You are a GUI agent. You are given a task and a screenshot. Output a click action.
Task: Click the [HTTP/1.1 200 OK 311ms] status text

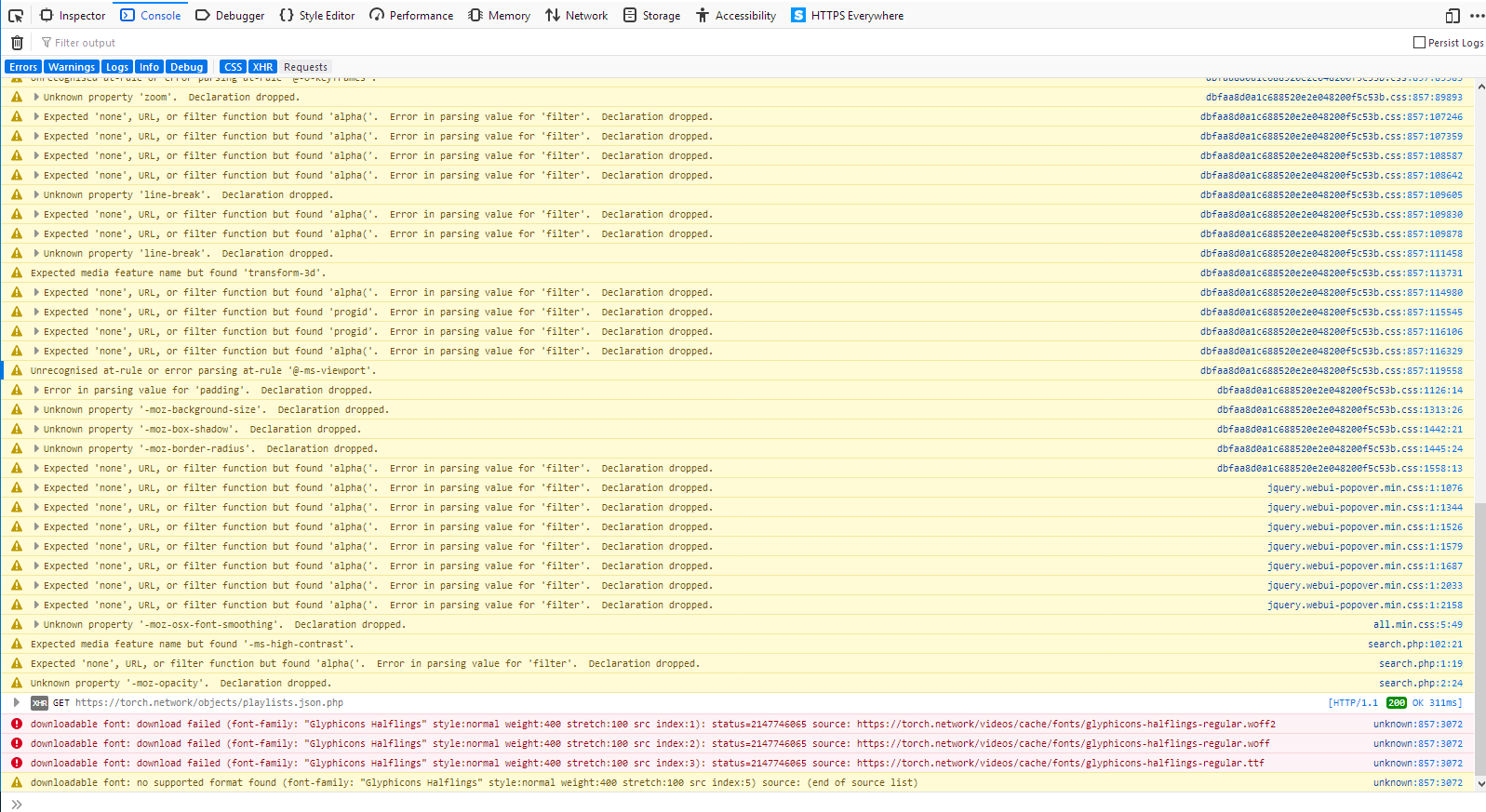click(1395, 703)
